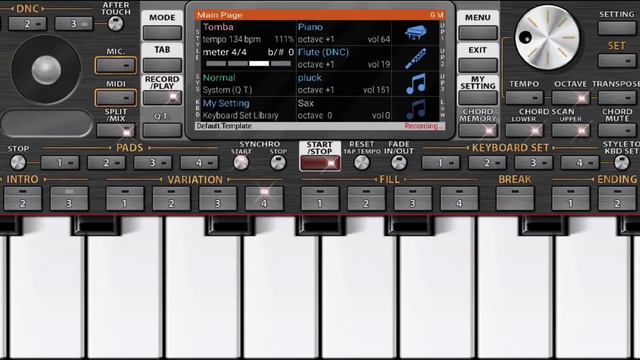Select the Flute (DNC) instrument icon
This screenshot has height=360, width=640.
click(x=416, y=58)
